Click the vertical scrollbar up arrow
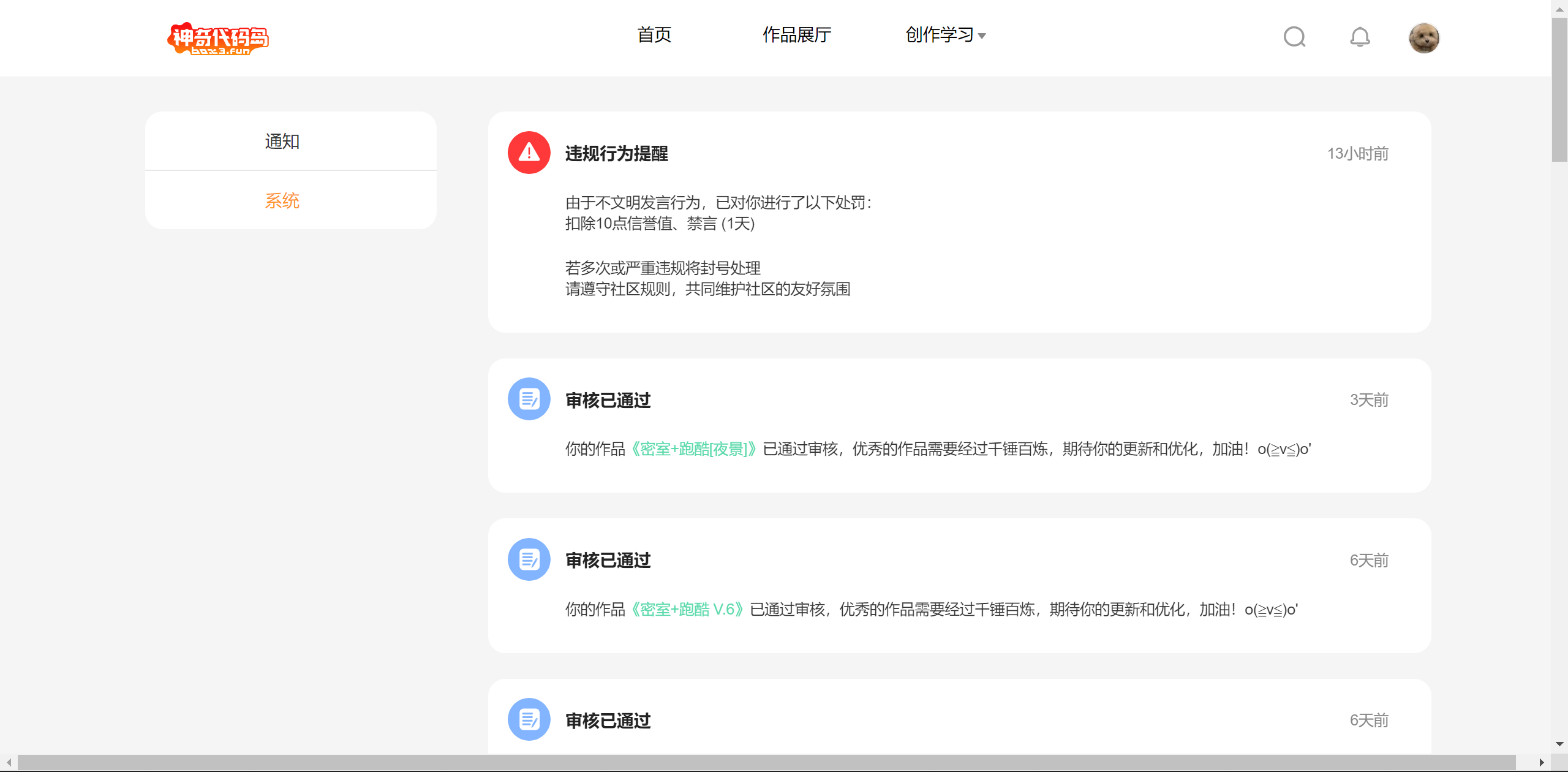Viewport: 1568px width, 772px height. pos(1559,9)
